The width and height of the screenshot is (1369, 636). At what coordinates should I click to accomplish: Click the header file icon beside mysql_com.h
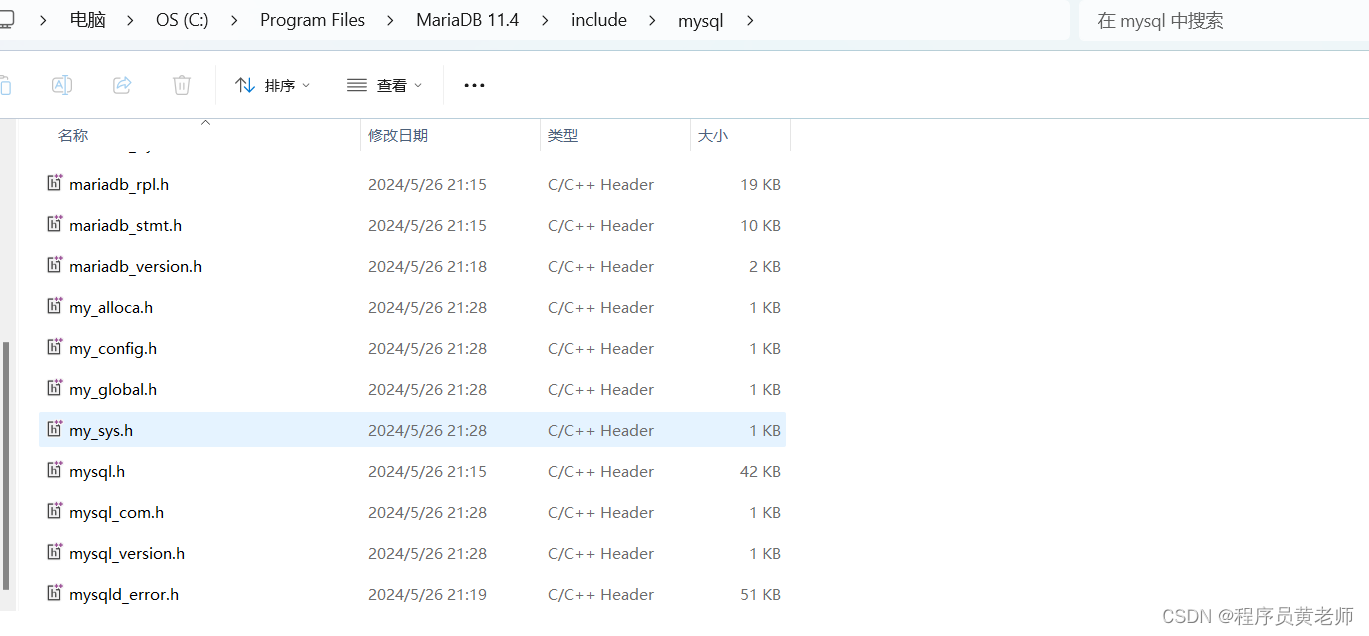tap(55, 511)
